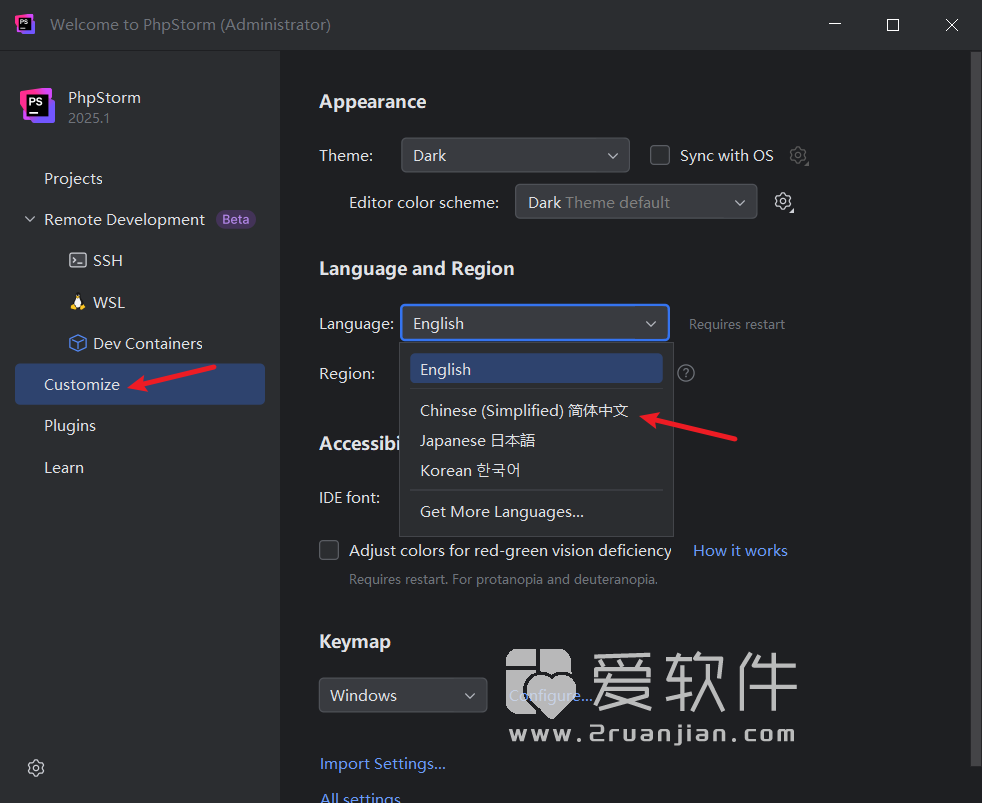This screenshot has height=803, width=982.
Task: Click the vertical scrollbar on the right
Action: point(976,407)
